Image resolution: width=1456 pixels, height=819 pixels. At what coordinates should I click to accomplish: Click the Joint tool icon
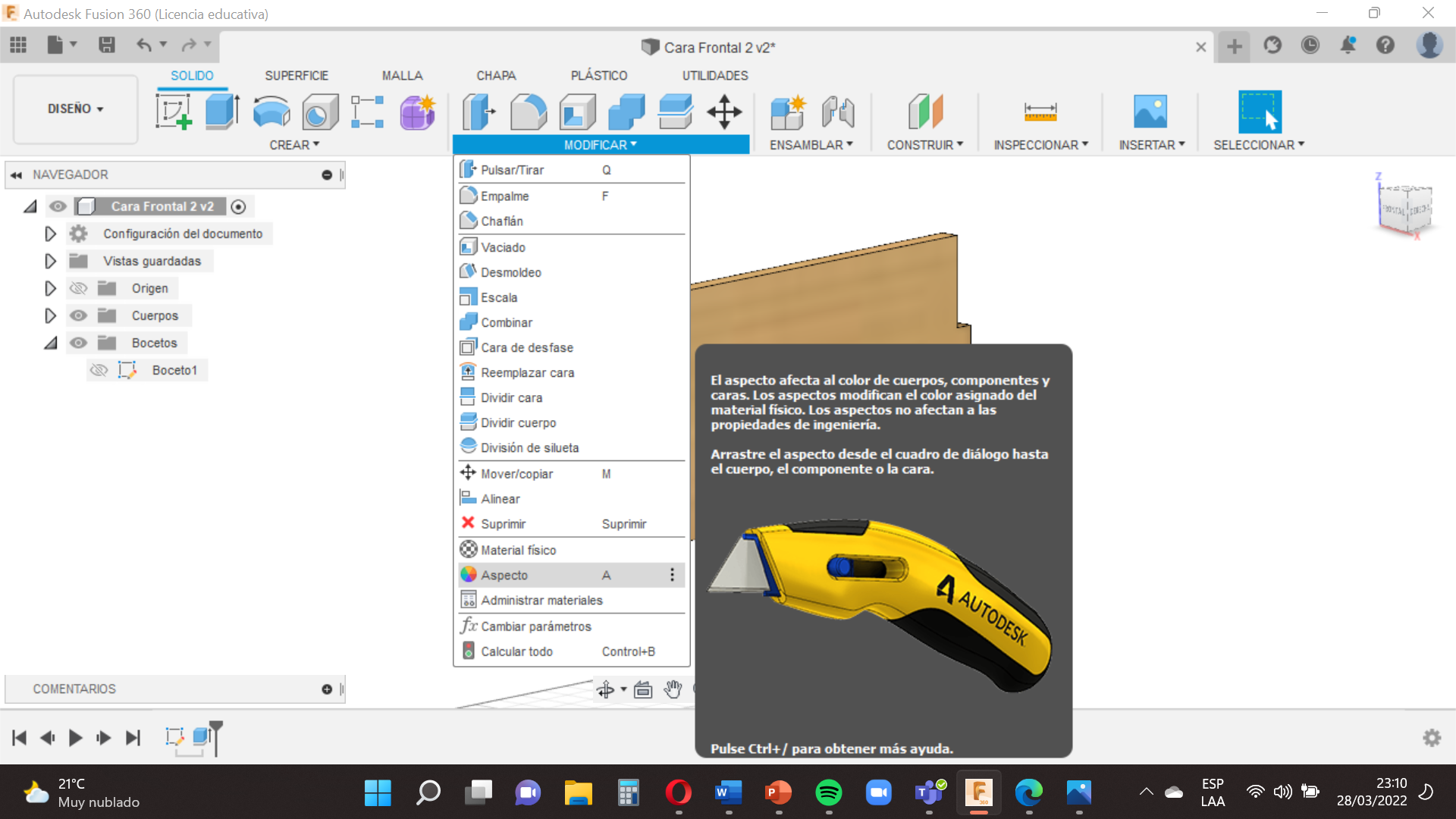tap(837, 112)
